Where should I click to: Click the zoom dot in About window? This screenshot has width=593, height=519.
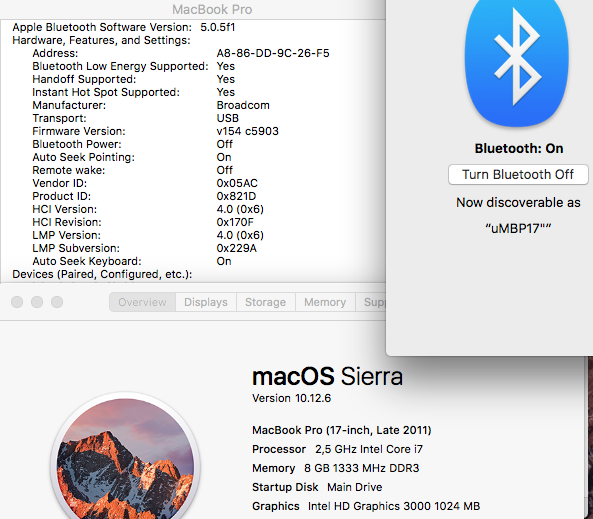(x=57, y=302)
